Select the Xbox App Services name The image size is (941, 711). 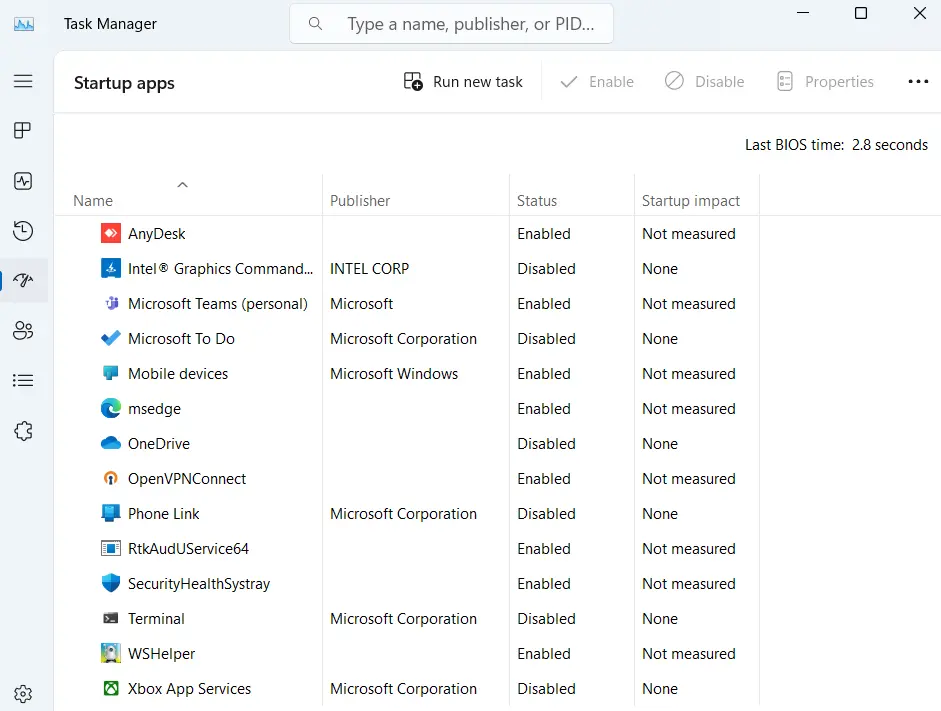(190, 689)
